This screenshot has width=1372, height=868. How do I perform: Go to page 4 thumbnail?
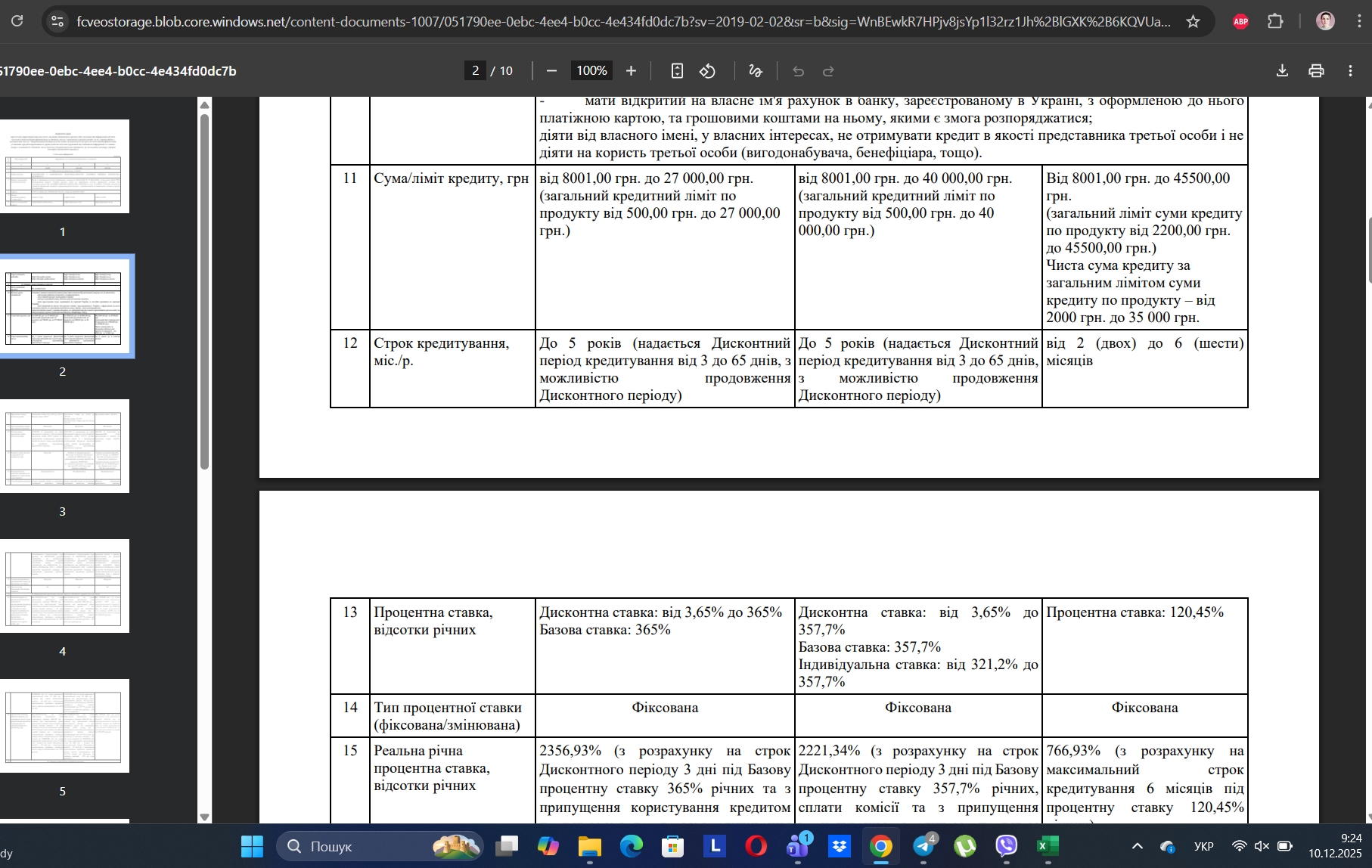(x=64, y=586)
